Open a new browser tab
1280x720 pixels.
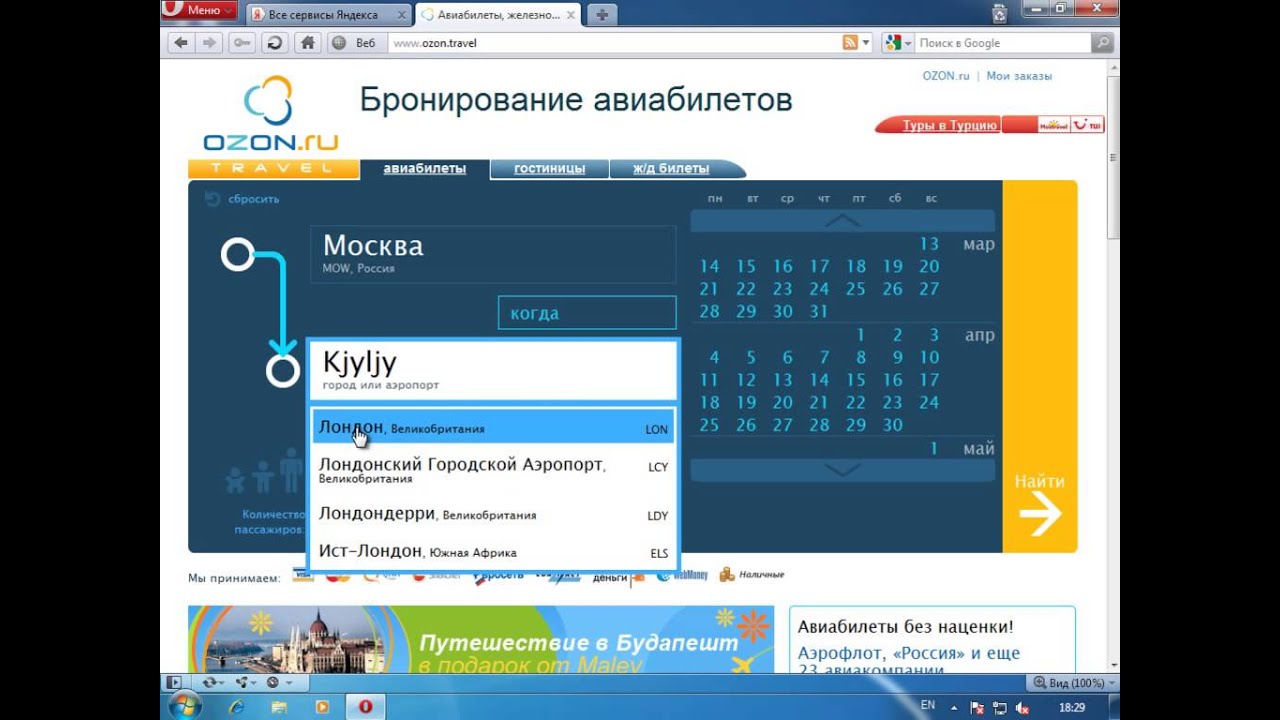603,15
